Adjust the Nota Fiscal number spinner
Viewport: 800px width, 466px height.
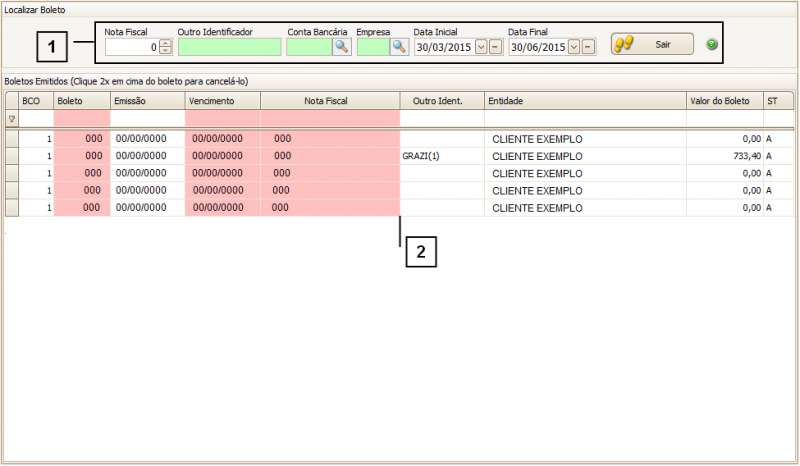[165, 47]
